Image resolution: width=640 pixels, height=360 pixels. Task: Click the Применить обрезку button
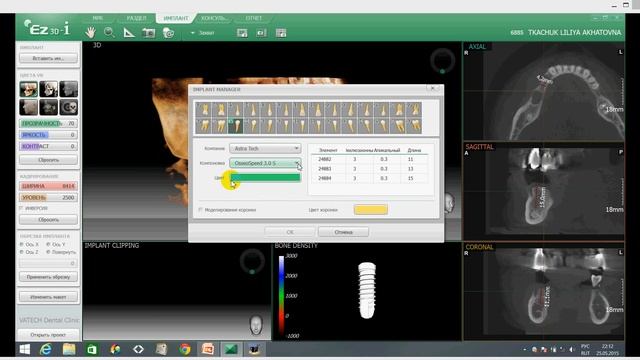tap(48, 277)
